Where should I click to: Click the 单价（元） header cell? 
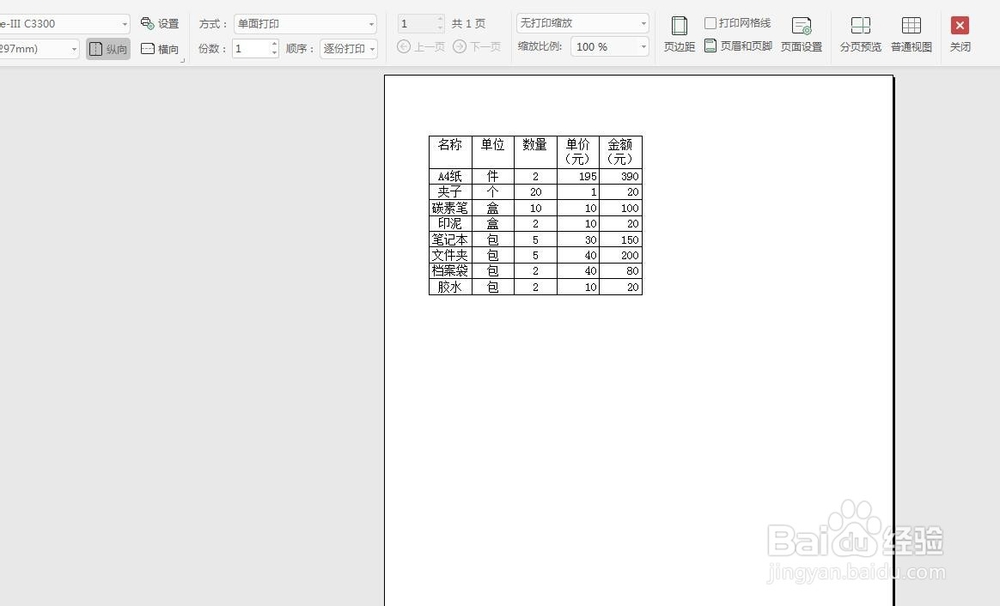click(x=578, y=152)
